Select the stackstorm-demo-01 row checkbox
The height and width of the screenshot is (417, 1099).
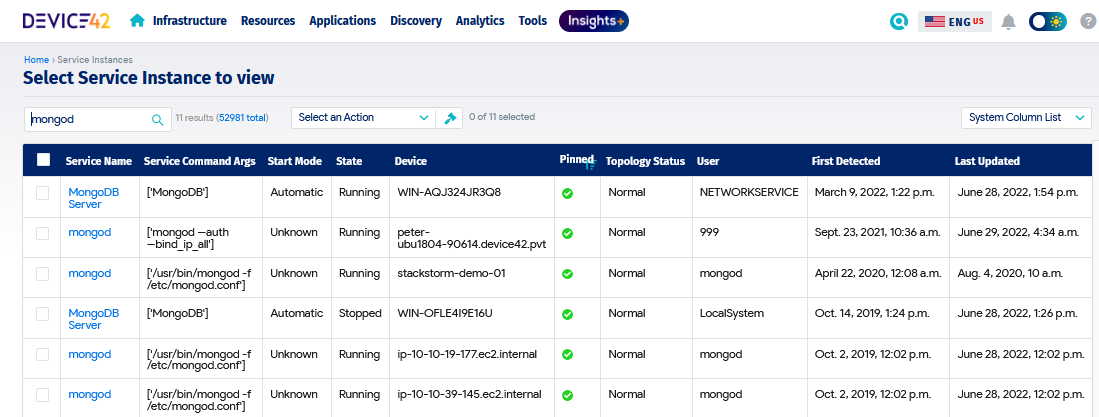43,273
